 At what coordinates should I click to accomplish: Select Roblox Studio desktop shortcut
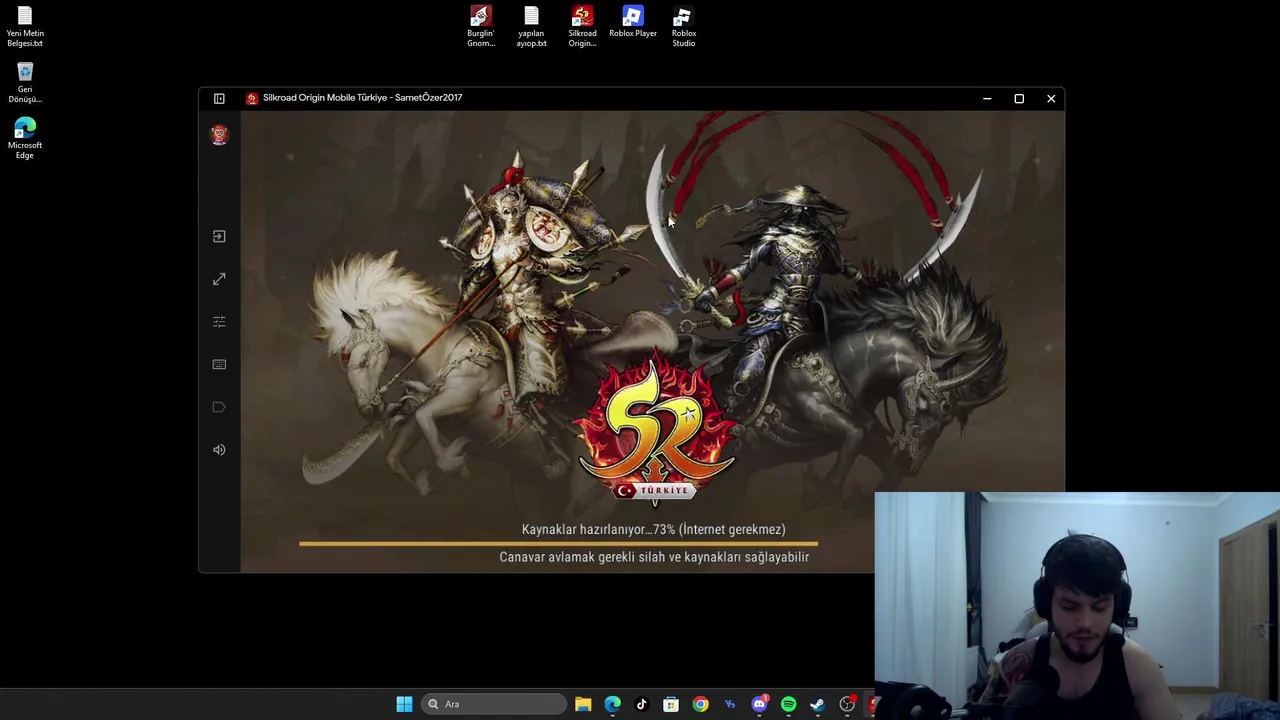pyautogui.click(x=684, y=27)
